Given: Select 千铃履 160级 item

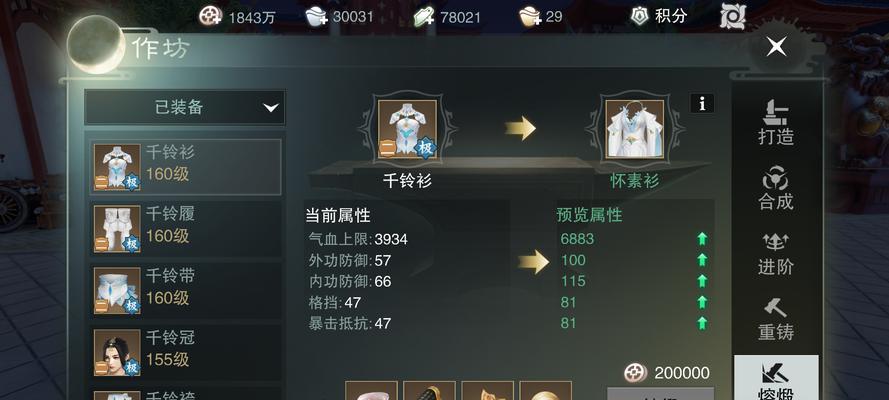Looking at the screenshot, I should point(187,228).
